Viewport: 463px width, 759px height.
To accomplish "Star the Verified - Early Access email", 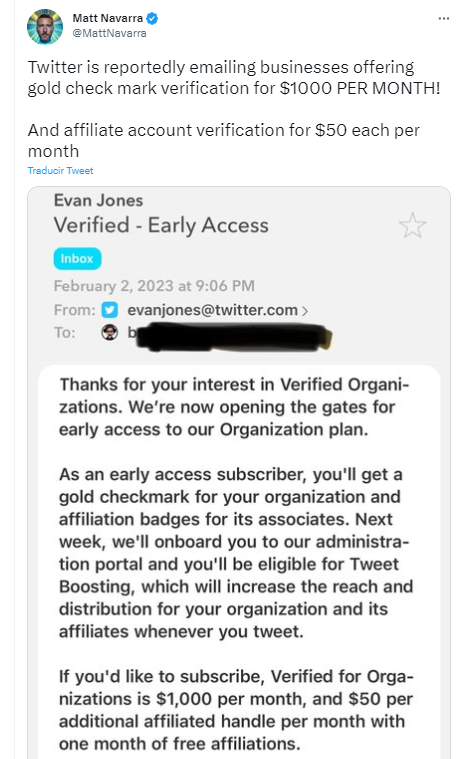I will tap(412, 226).
